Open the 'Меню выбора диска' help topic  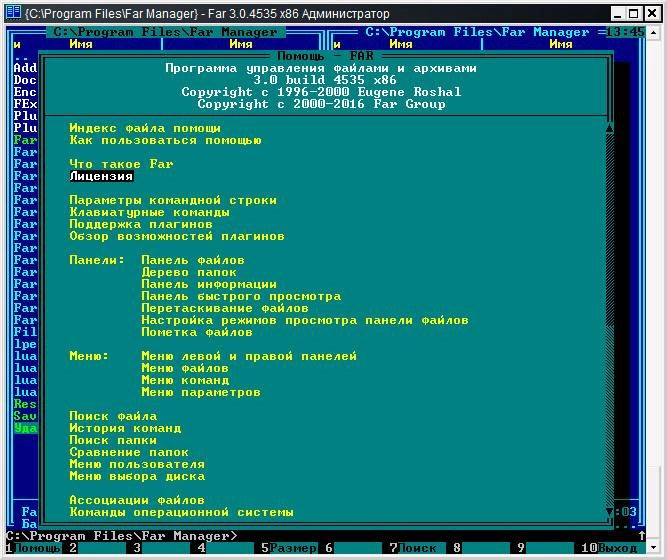(x=137, y=476)
